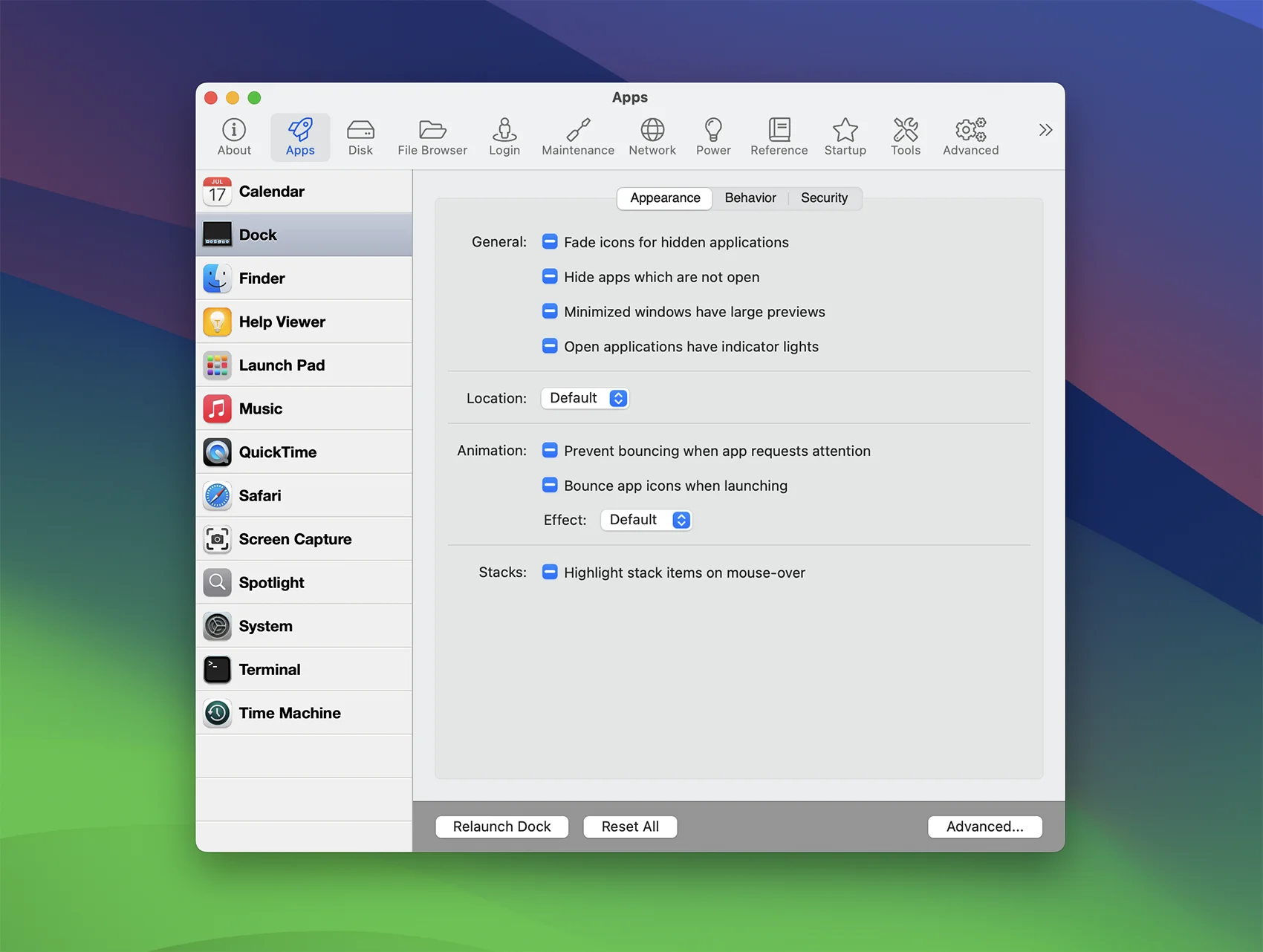Image resolution: width=1263 pixels, height=952 pixels.
Task: Switch to the Behavior tab
Action: tap(750, 198)
